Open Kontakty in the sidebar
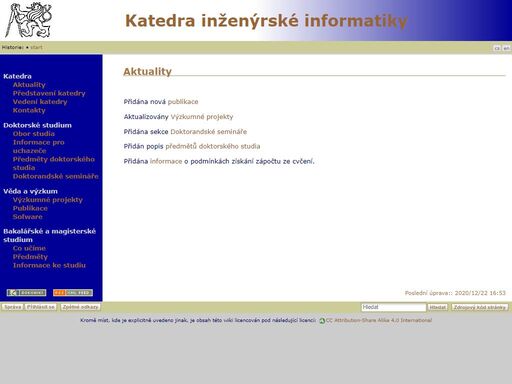512x384 pixels. tap(29, 110)
